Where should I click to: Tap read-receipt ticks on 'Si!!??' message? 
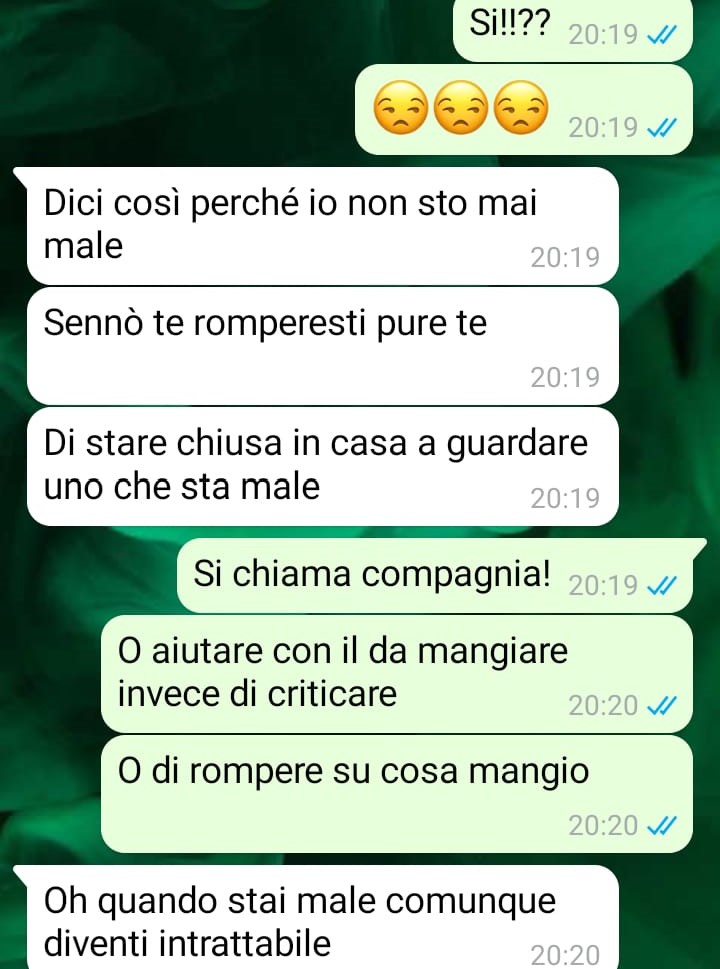point(661,35)
